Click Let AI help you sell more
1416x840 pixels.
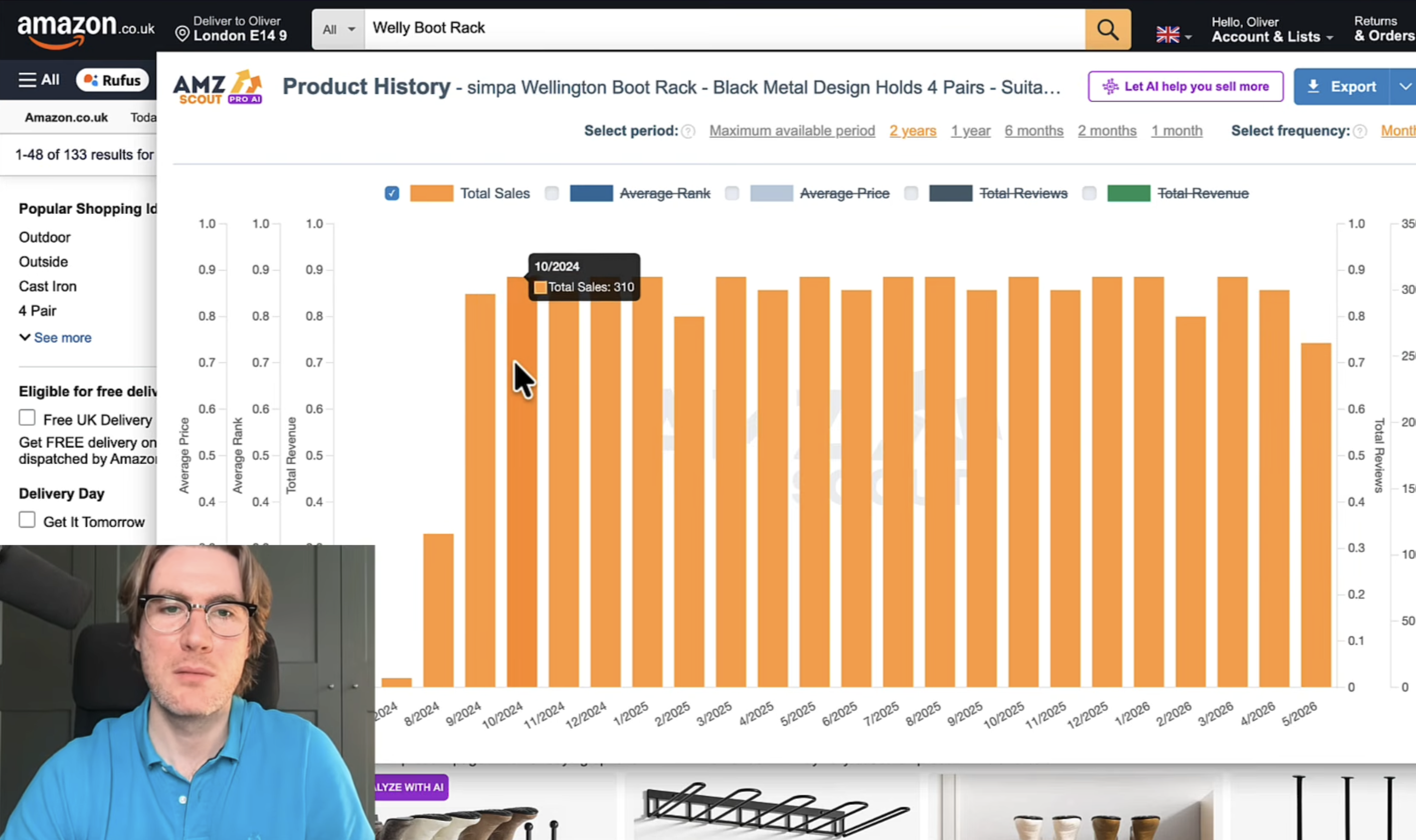(1185, 87)
